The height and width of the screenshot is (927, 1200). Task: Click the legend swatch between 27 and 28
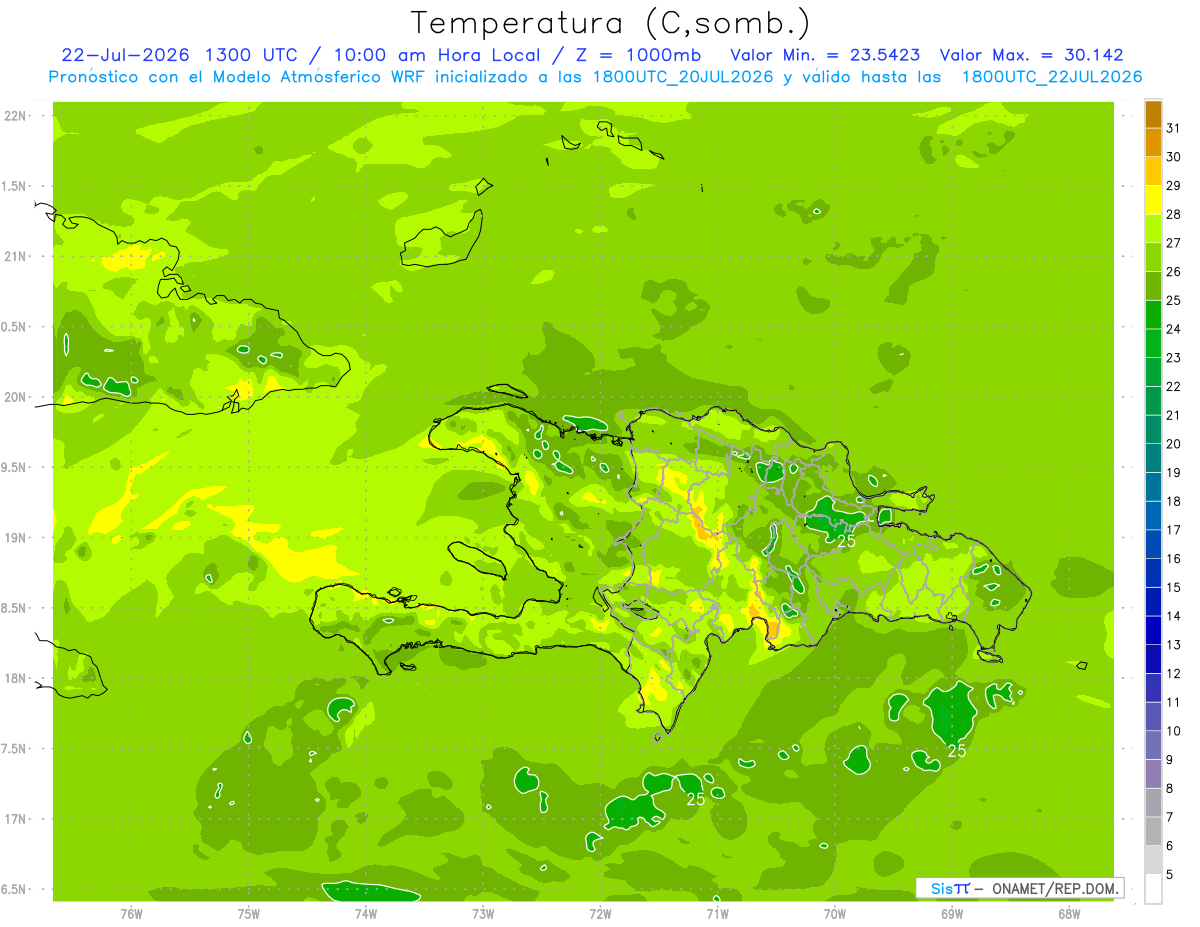[x=1153, y=229]
